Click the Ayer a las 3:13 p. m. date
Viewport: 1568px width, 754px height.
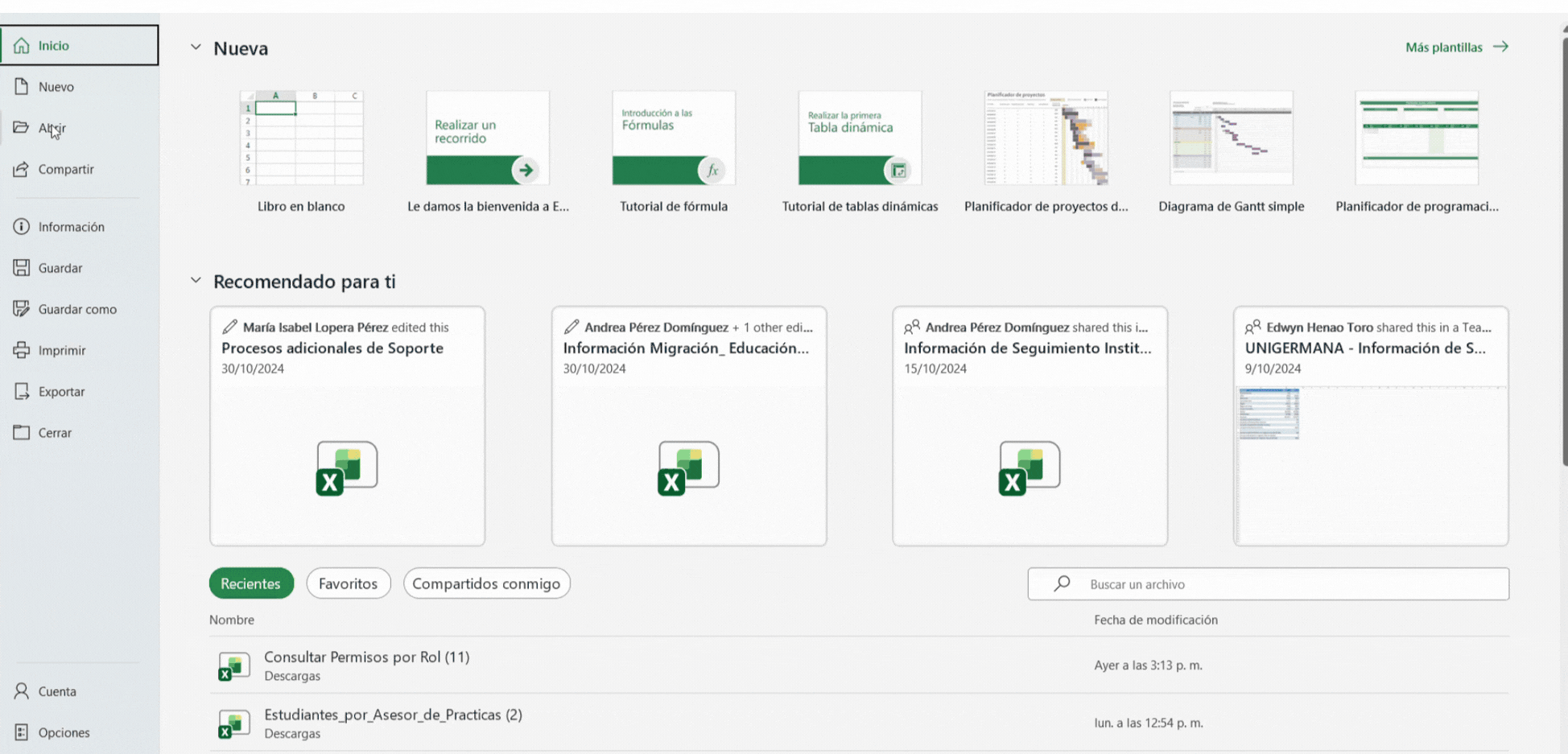pos(1148,665)
